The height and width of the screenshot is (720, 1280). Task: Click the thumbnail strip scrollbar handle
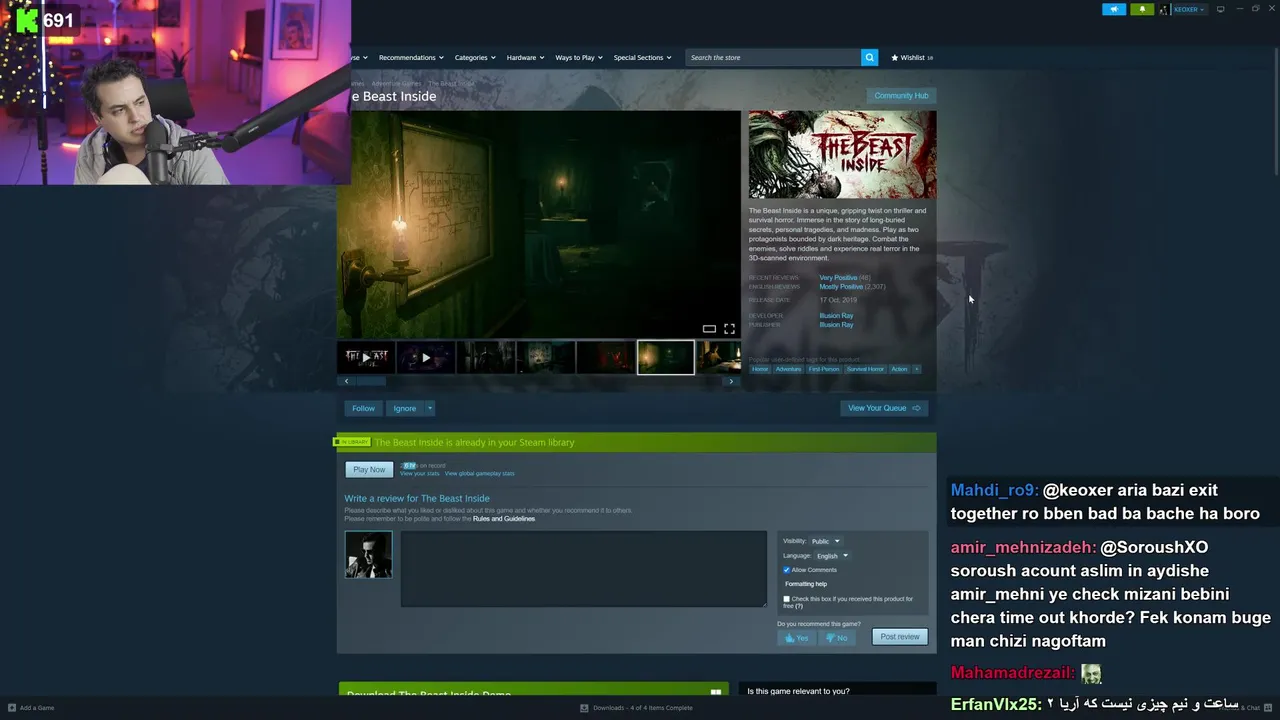[x=371, y=381]
